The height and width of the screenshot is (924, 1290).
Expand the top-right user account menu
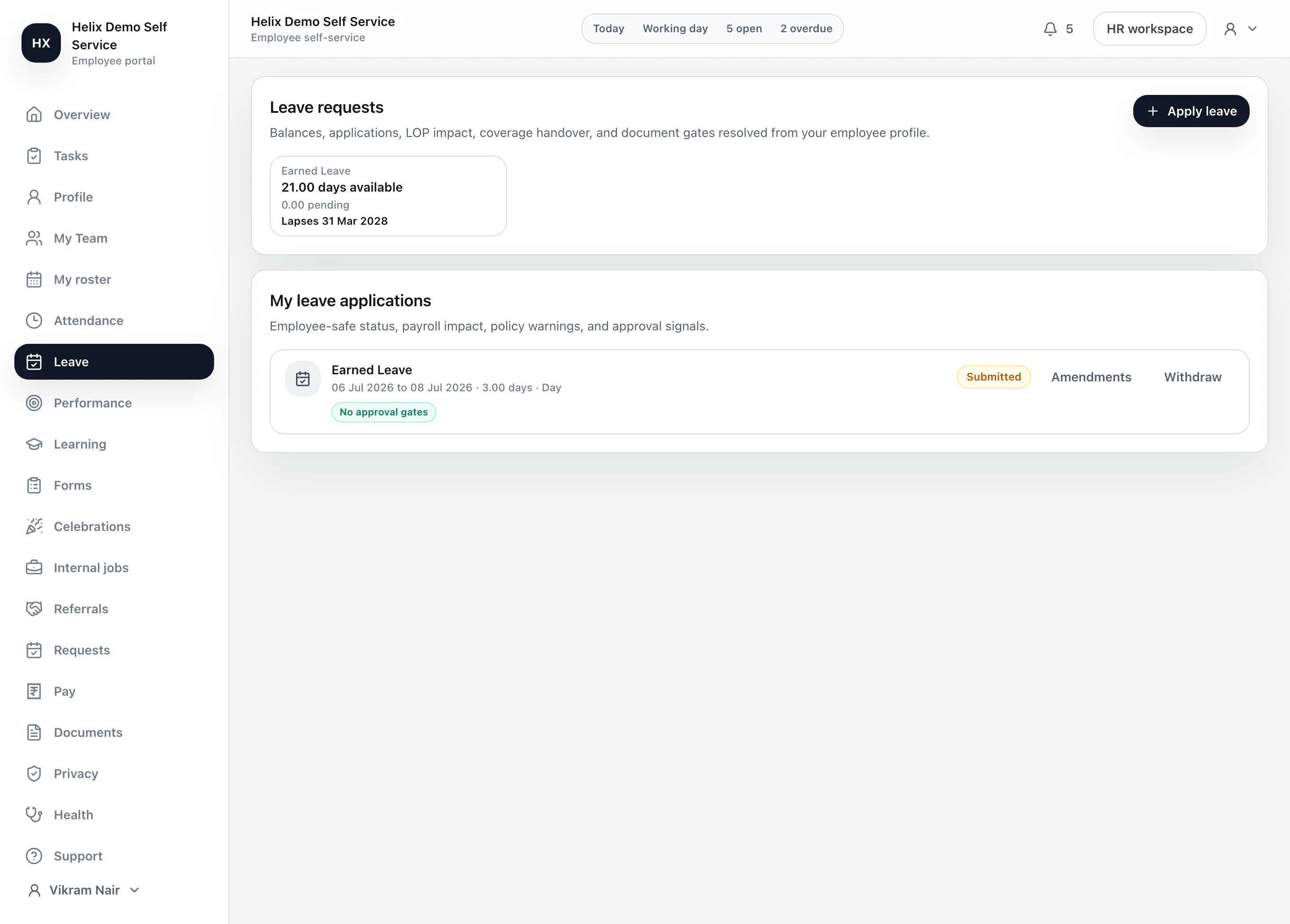[1241, 29]
